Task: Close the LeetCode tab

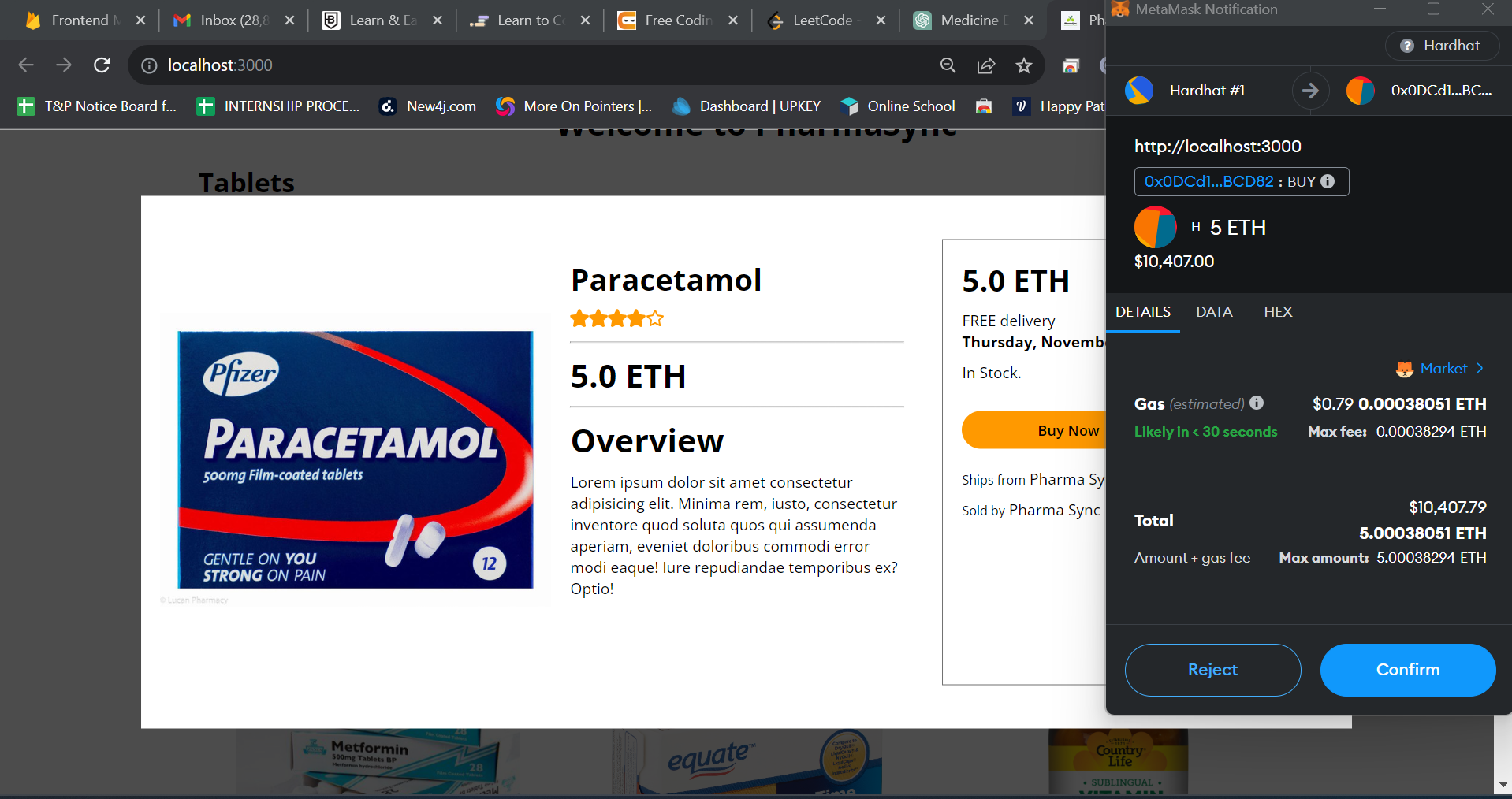Action: (881, 20)
